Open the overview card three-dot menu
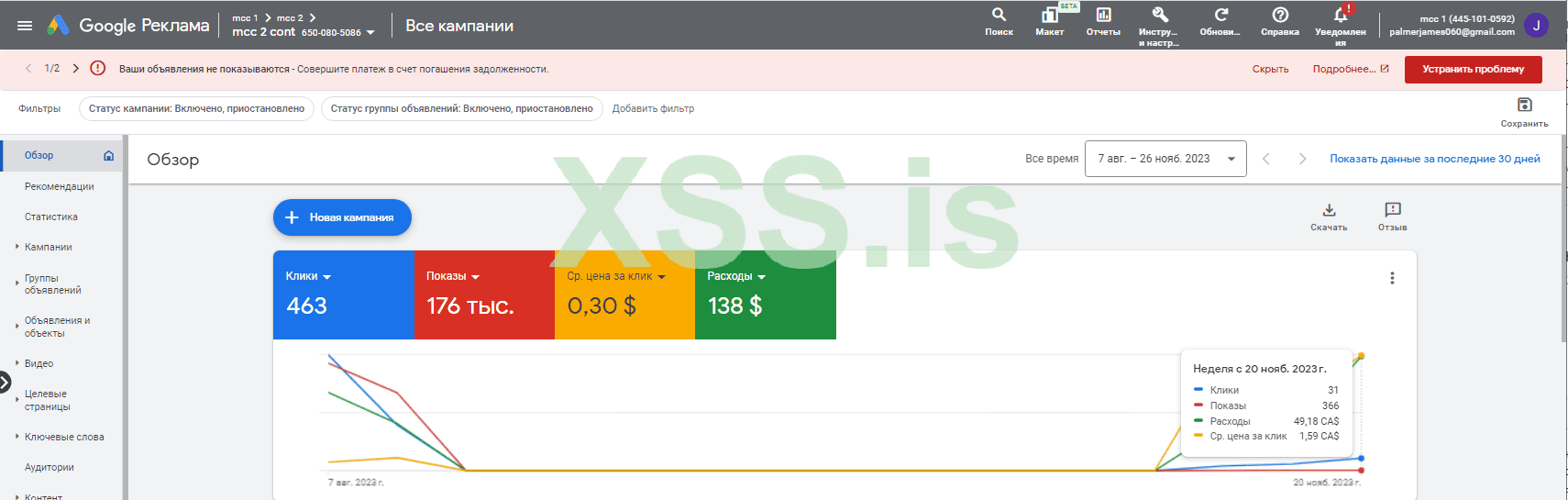This screenshot has height=500, width=1568. 1392,278
